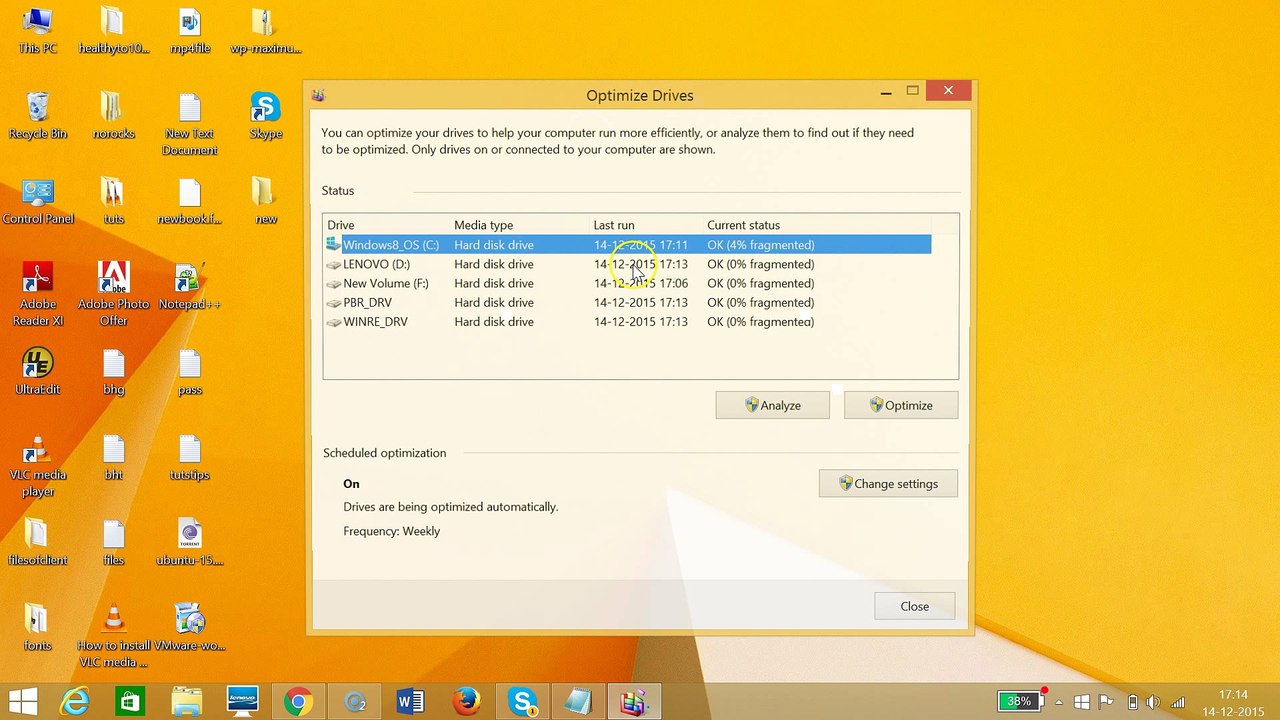
Task: Open the Recycle Bin icon
Action: [37, 116]
